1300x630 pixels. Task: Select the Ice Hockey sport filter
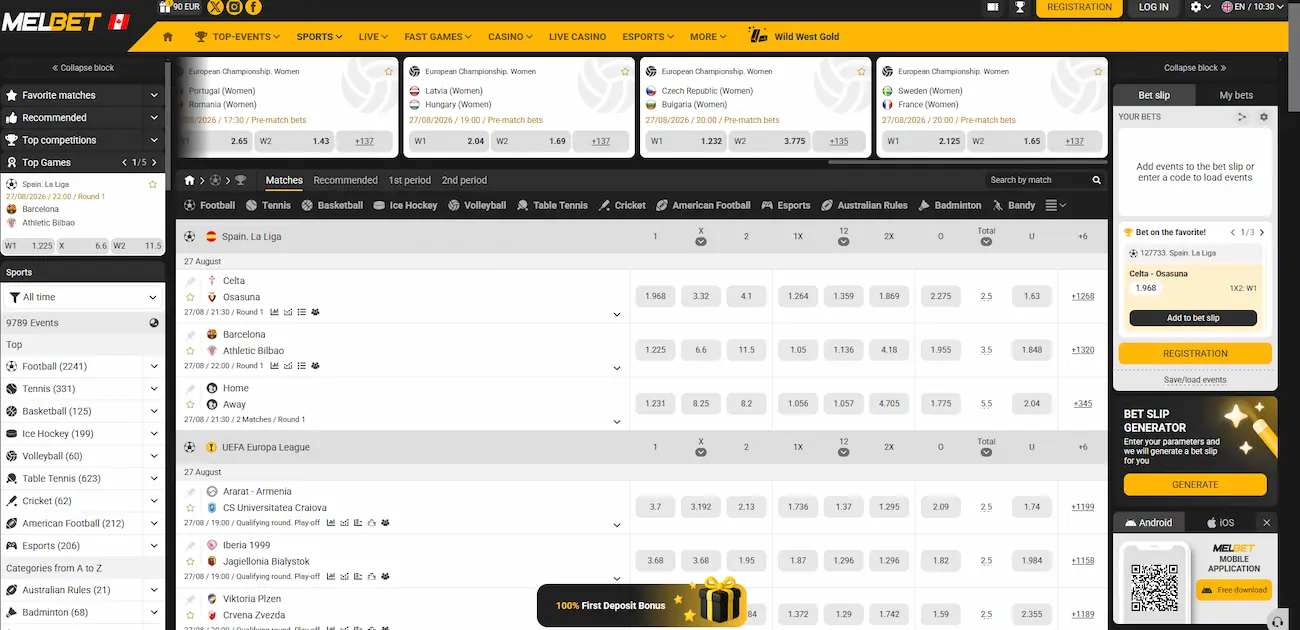click(405, 205)
